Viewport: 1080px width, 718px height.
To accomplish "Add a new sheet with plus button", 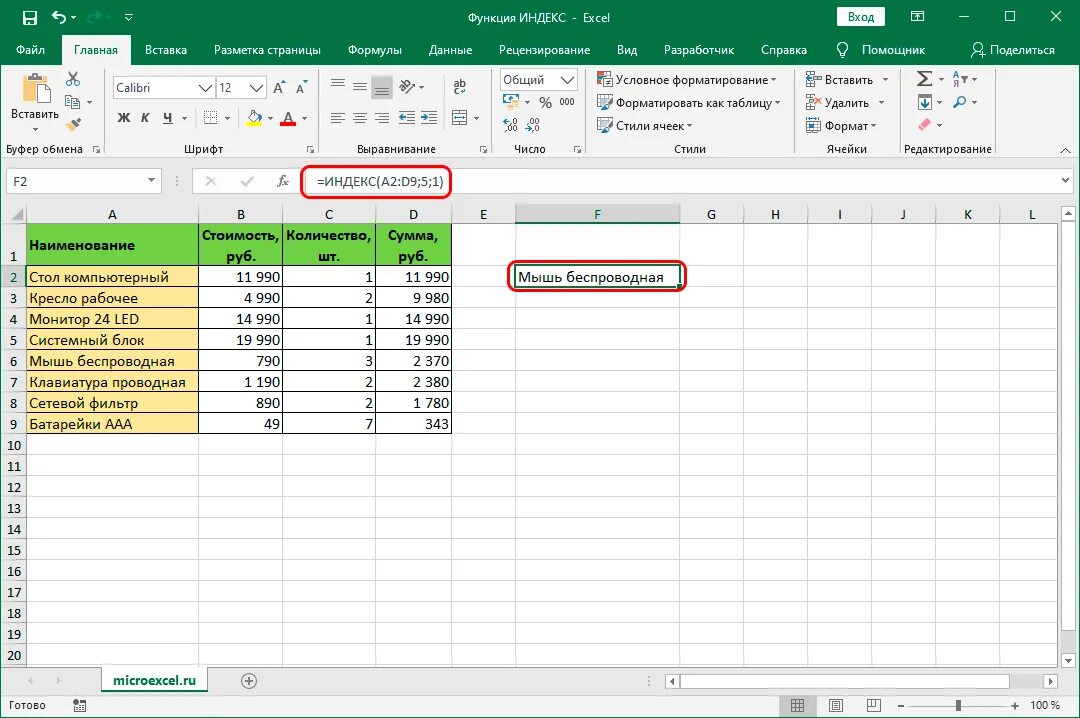I will (x=249, y=681).
